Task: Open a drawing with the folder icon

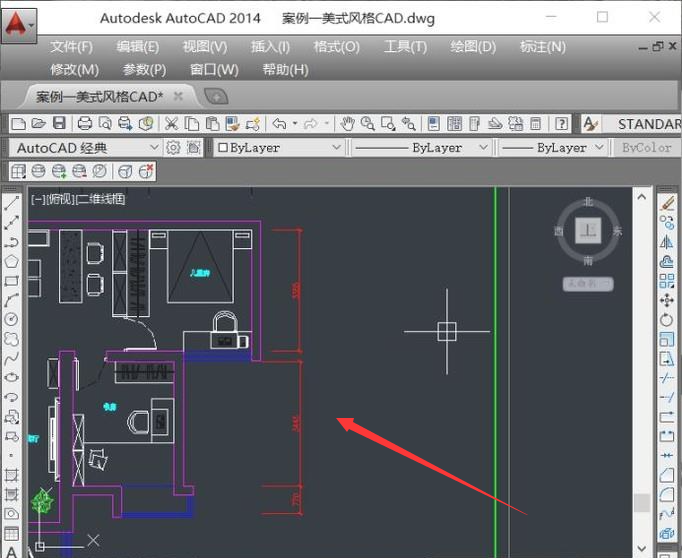Action: (38, 124)
